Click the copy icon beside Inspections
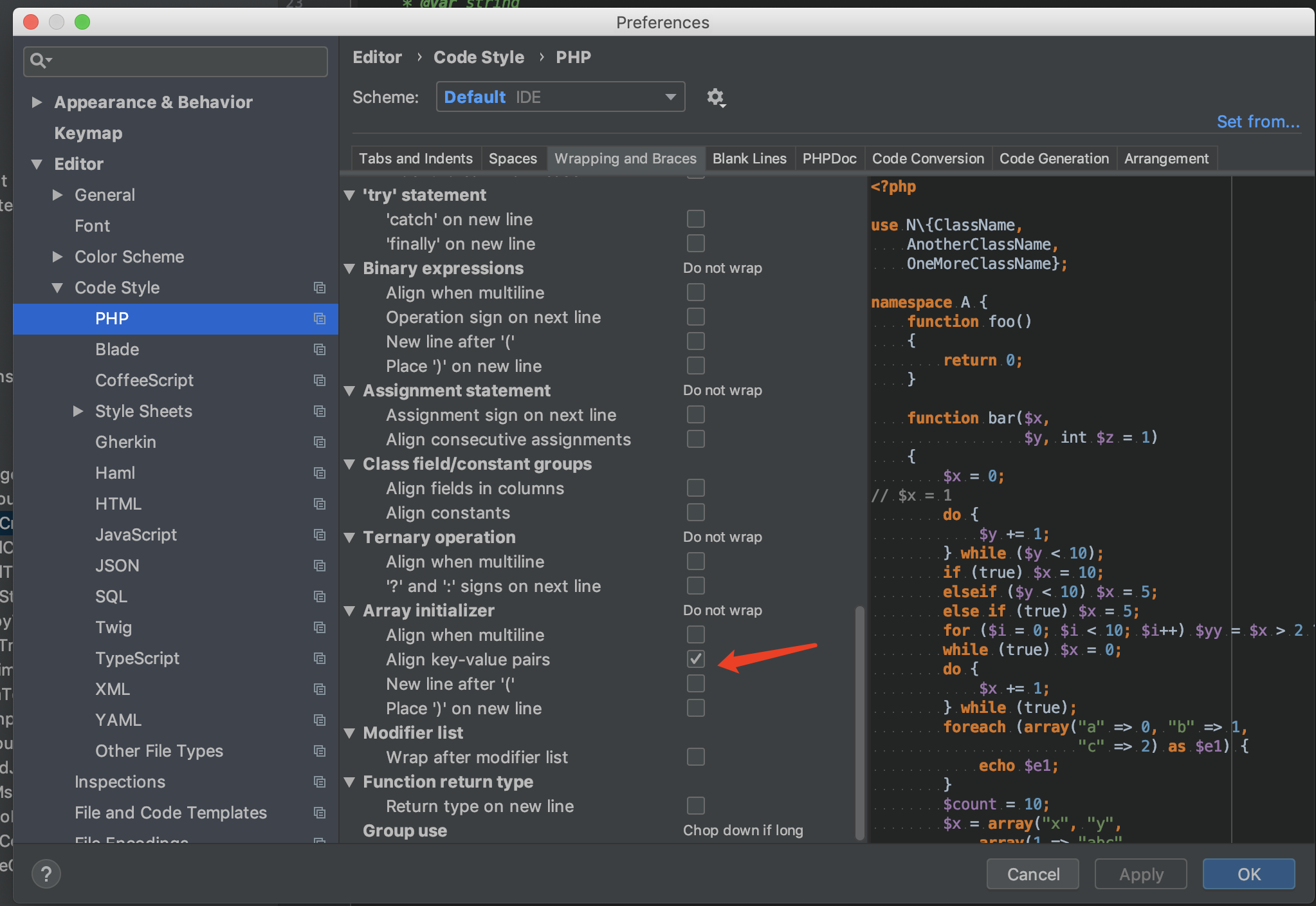 click(x=320, y=782)
